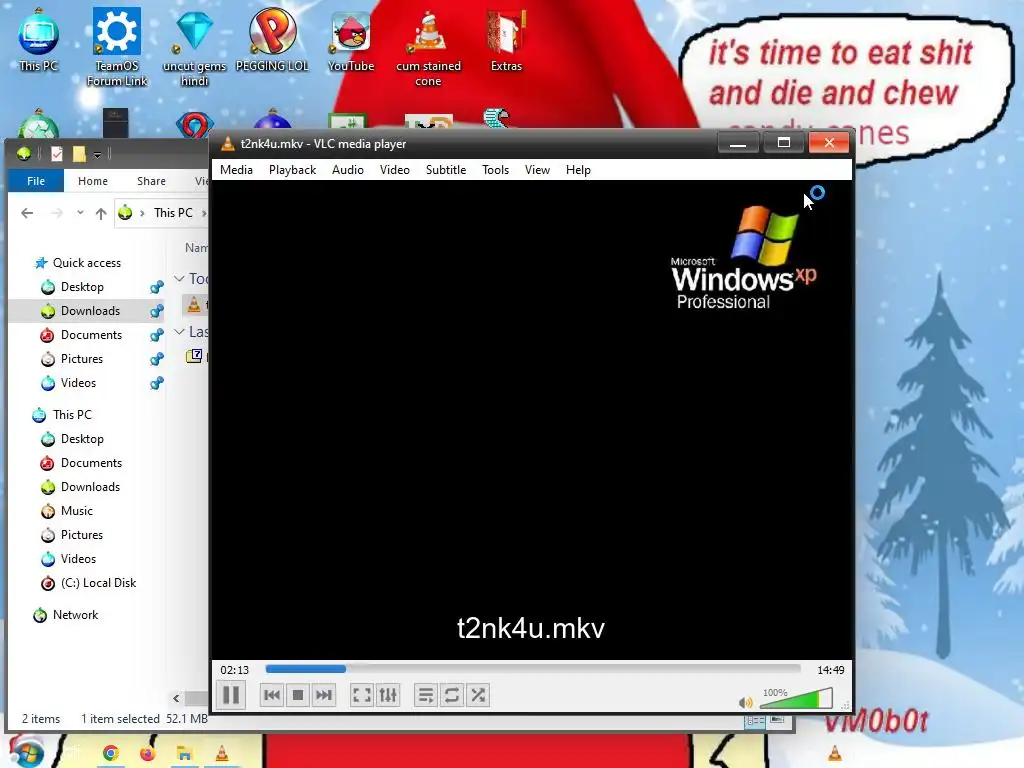Open File tab in Explorer
Image resolution: width=1024 pixels, height=768 pixels.
pos(36,181)
